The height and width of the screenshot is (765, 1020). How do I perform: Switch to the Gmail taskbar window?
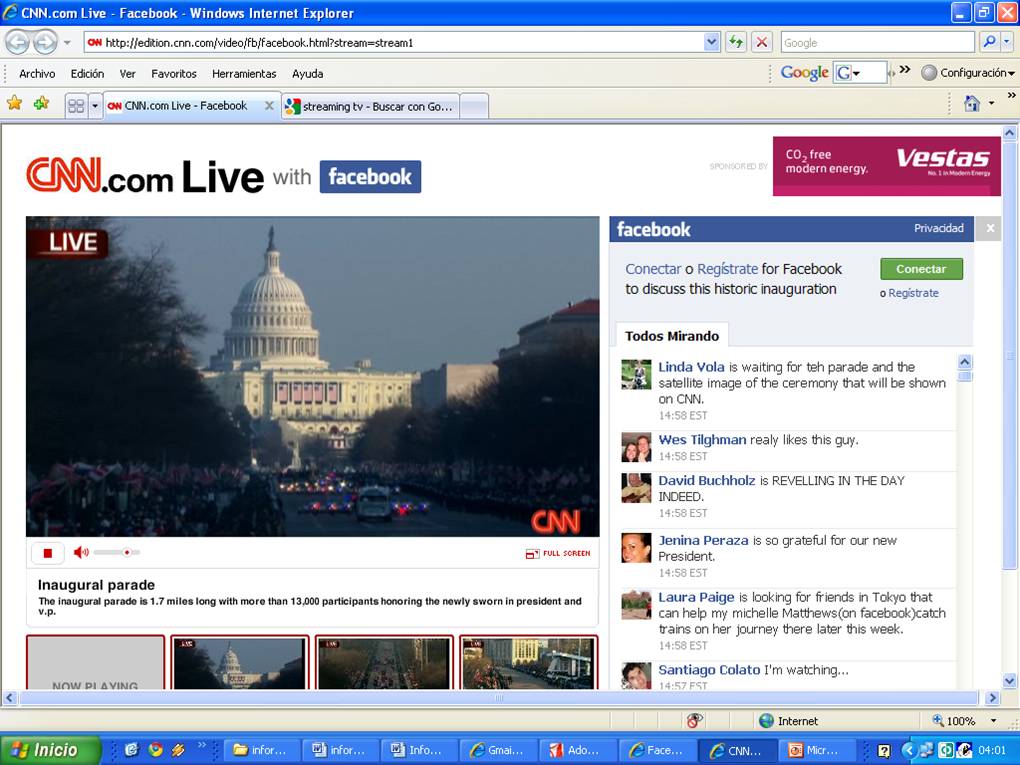click(499, 750)
